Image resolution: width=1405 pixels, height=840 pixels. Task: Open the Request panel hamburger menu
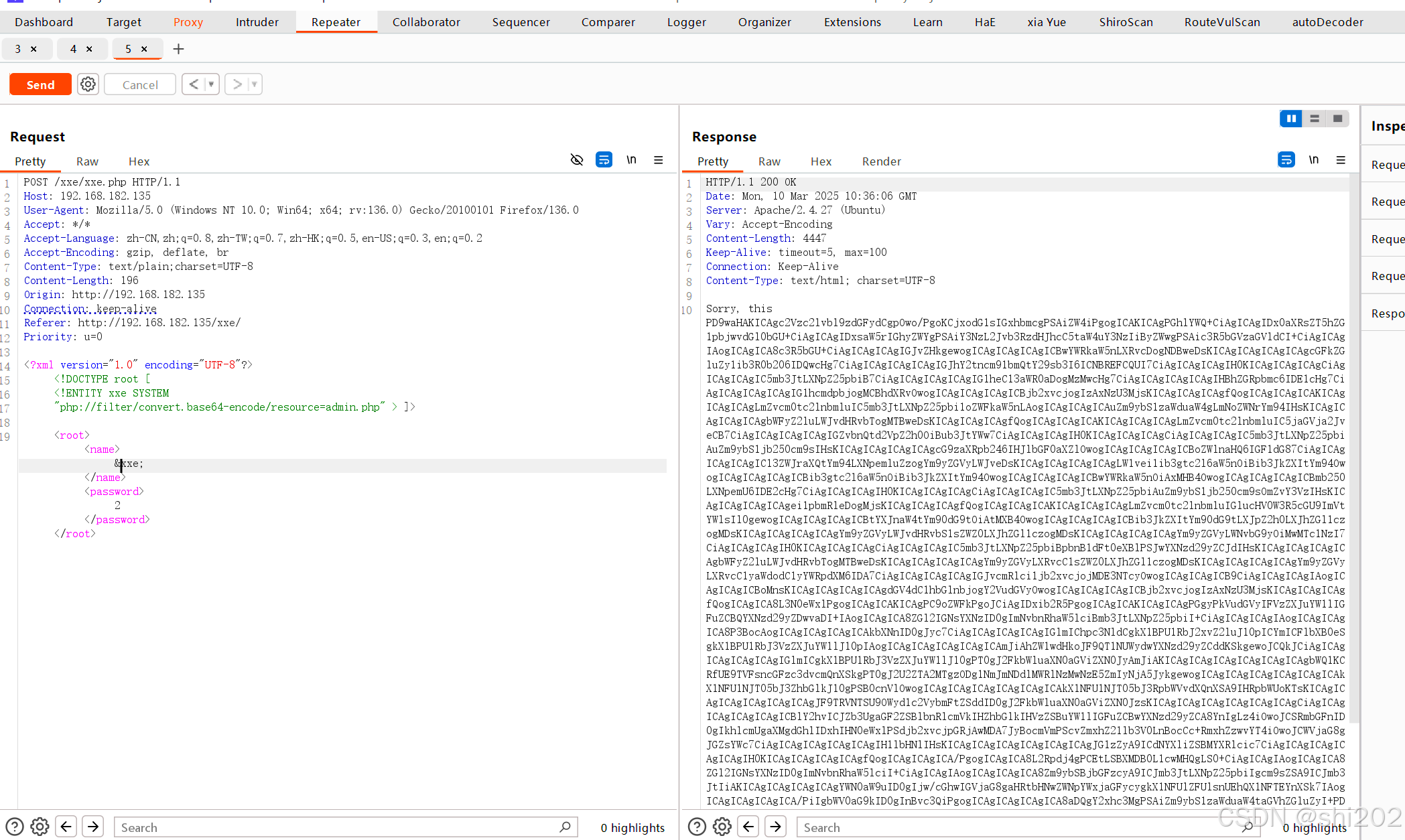[x=658, y=160]
